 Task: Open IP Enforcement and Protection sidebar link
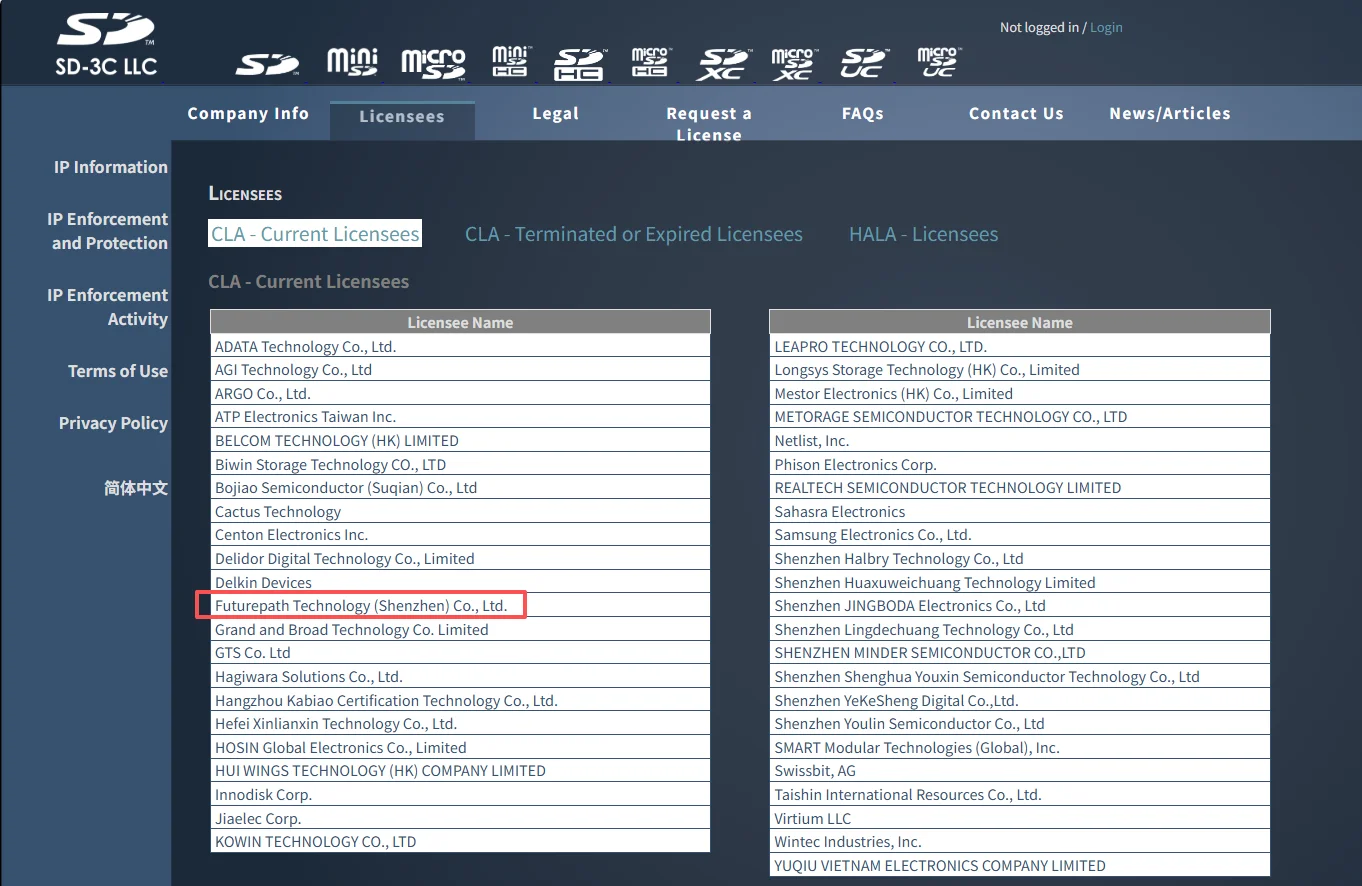108,231
